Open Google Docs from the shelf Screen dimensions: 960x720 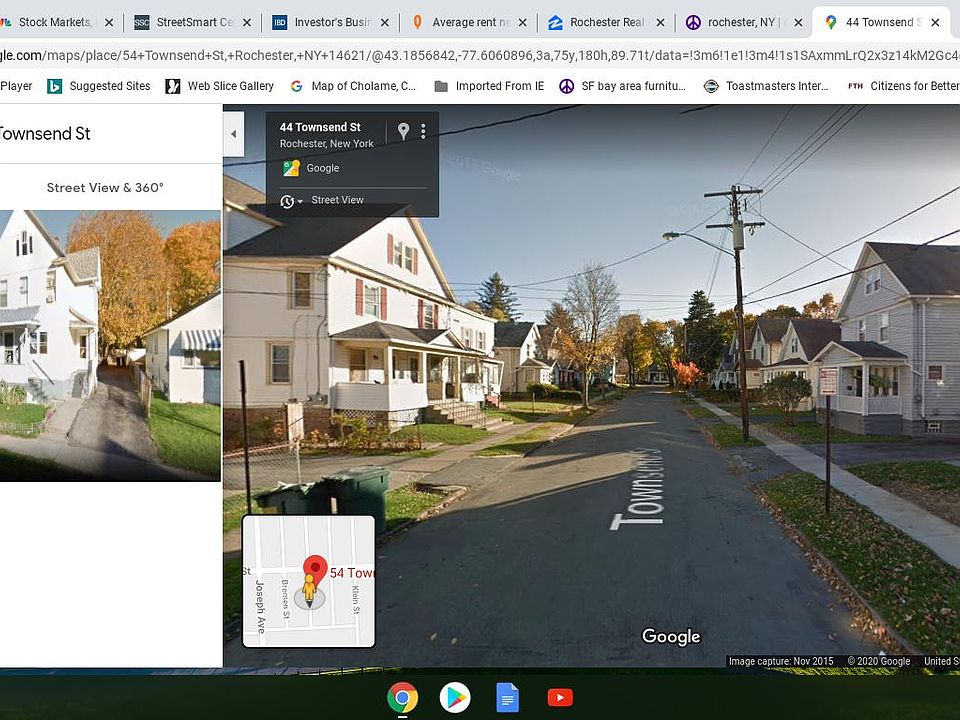508,697
